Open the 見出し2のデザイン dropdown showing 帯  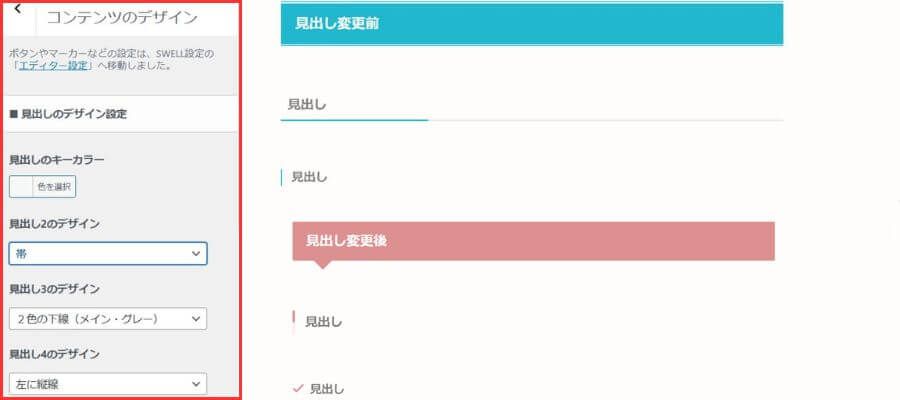coord(108,254)
